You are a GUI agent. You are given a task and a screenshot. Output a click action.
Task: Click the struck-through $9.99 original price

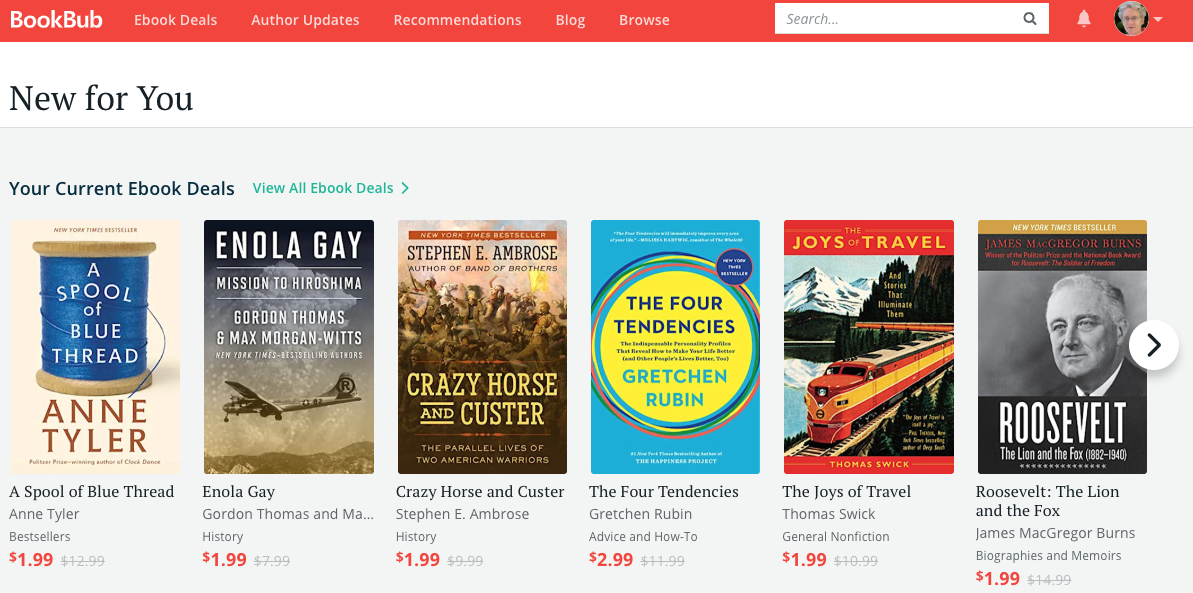tap(465, 561)
